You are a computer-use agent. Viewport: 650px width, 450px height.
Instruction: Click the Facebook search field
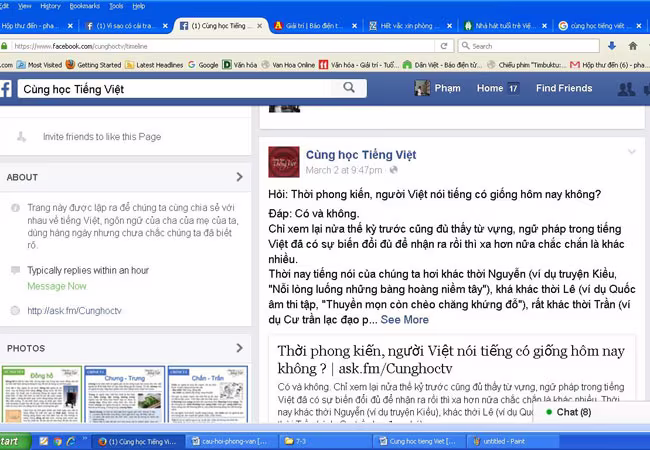174,89
